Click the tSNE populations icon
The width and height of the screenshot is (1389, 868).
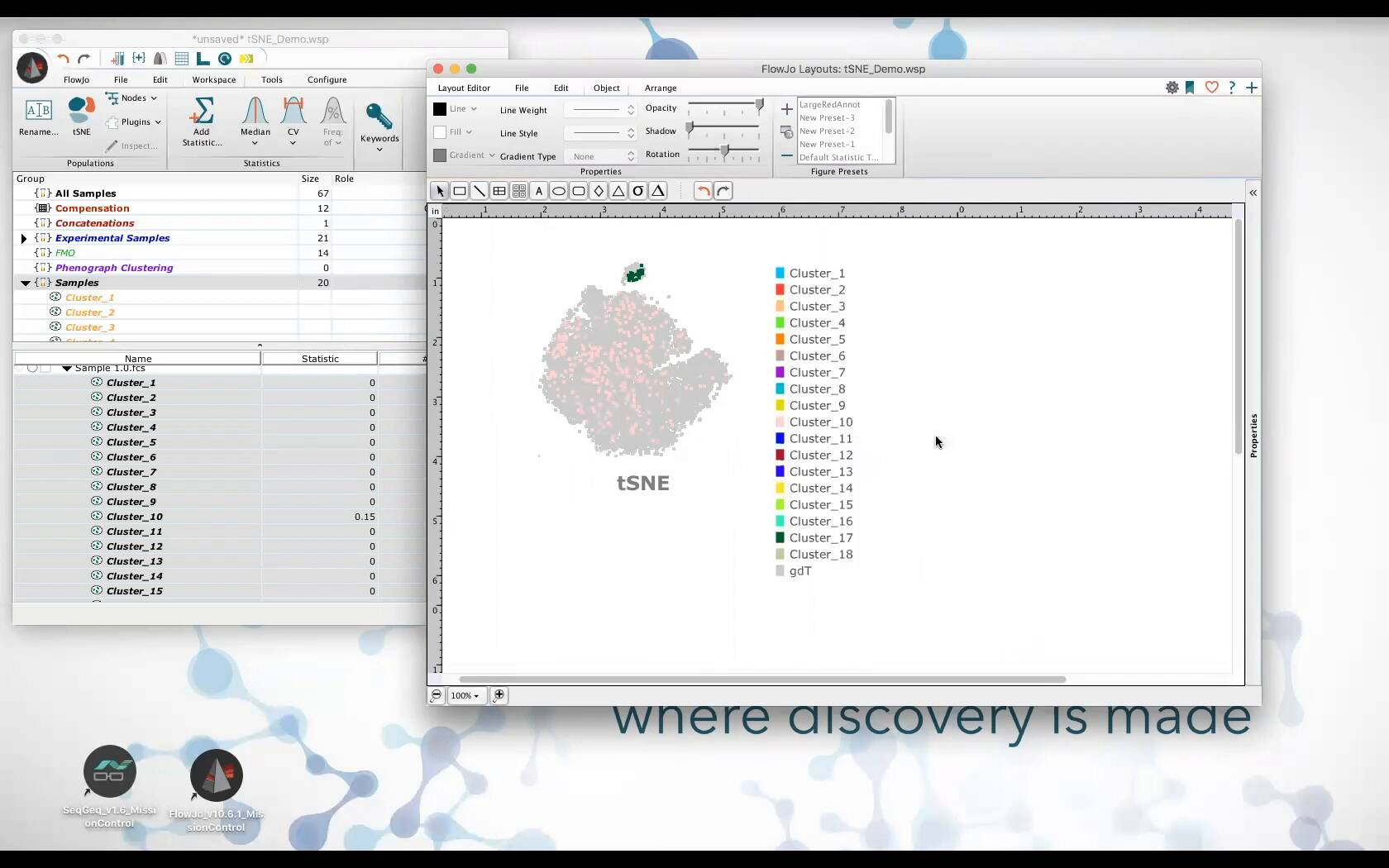(x=81, y=116)
